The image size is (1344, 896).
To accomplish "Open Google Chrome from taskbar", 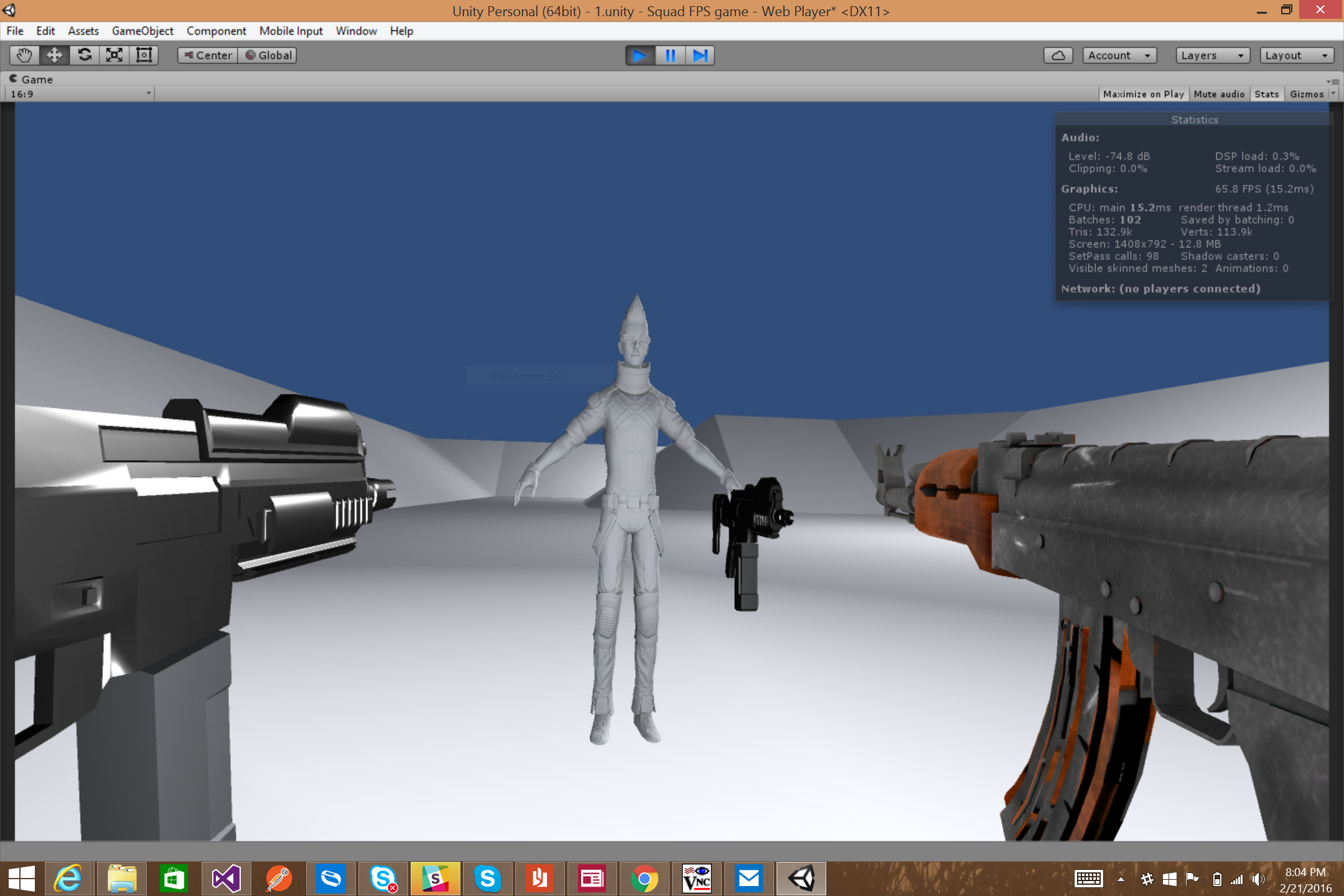I will tap(644, 879).
